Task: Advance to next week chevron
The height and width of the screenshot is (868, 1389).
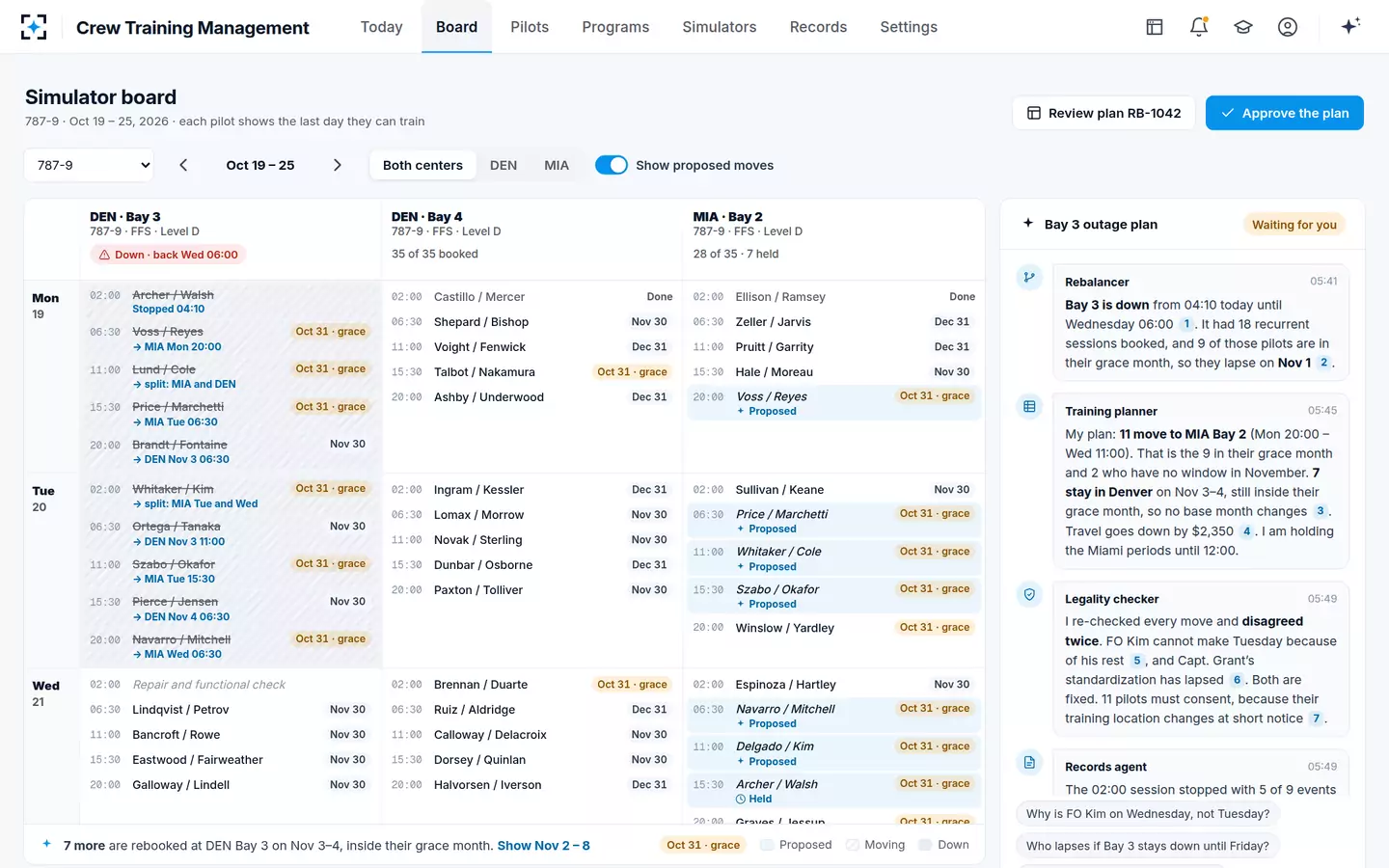Action: pyautogui.click(x=337, y=165)
